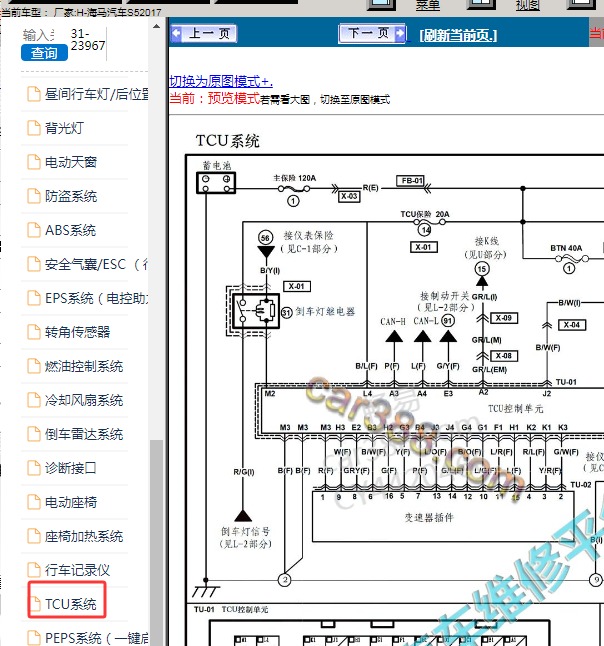Click the TCU系统 diagram title

point(227,141)
